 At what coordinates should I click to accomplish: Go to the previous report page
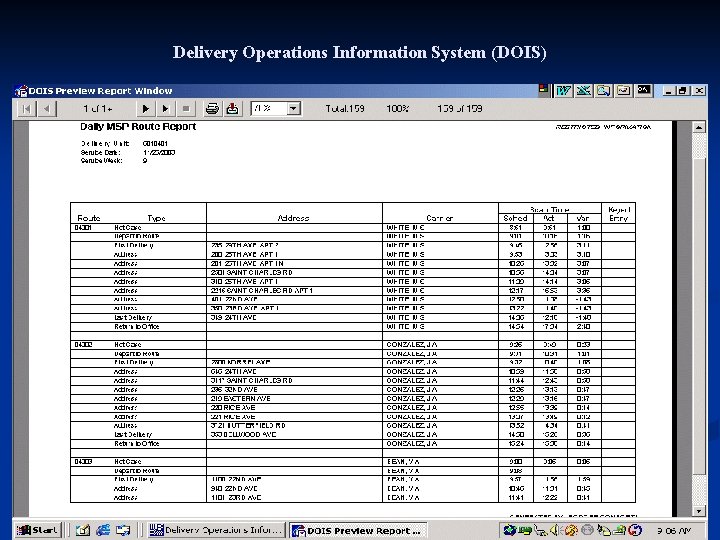point(47,109)
